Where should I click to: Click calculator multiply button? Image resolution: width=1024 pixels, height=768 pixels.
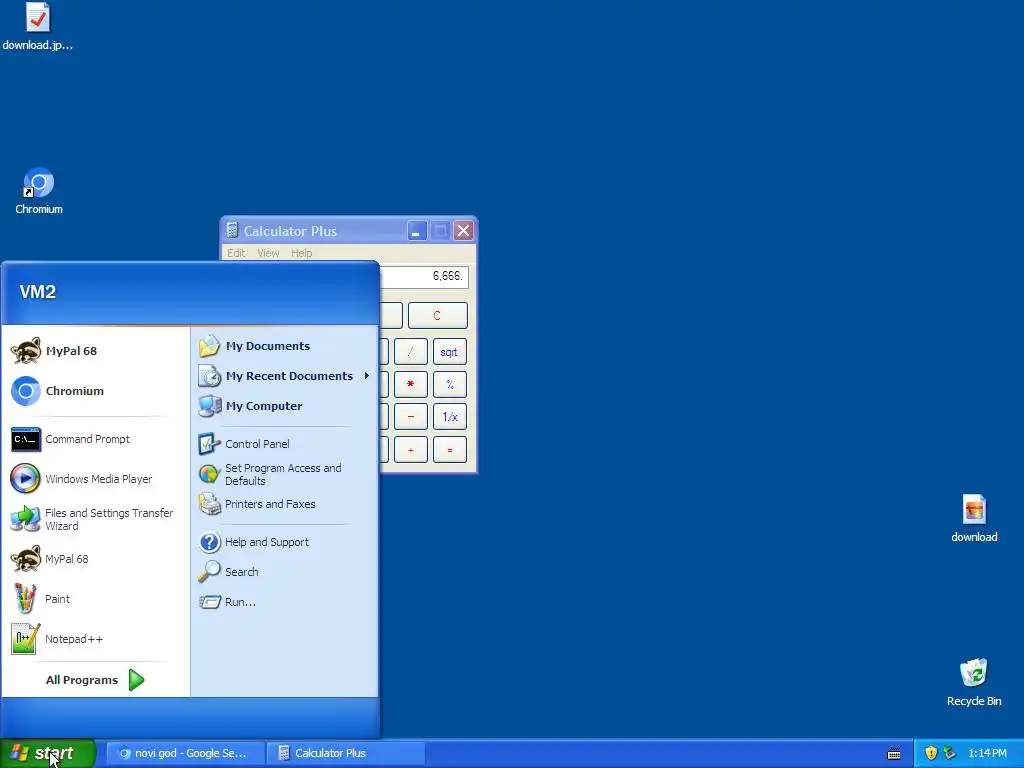pyautogui.click(x=410, y=384)
